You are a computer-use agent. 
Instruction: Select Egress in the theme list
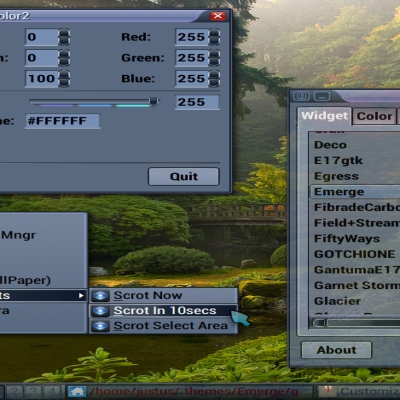click(x=355, y=176)
